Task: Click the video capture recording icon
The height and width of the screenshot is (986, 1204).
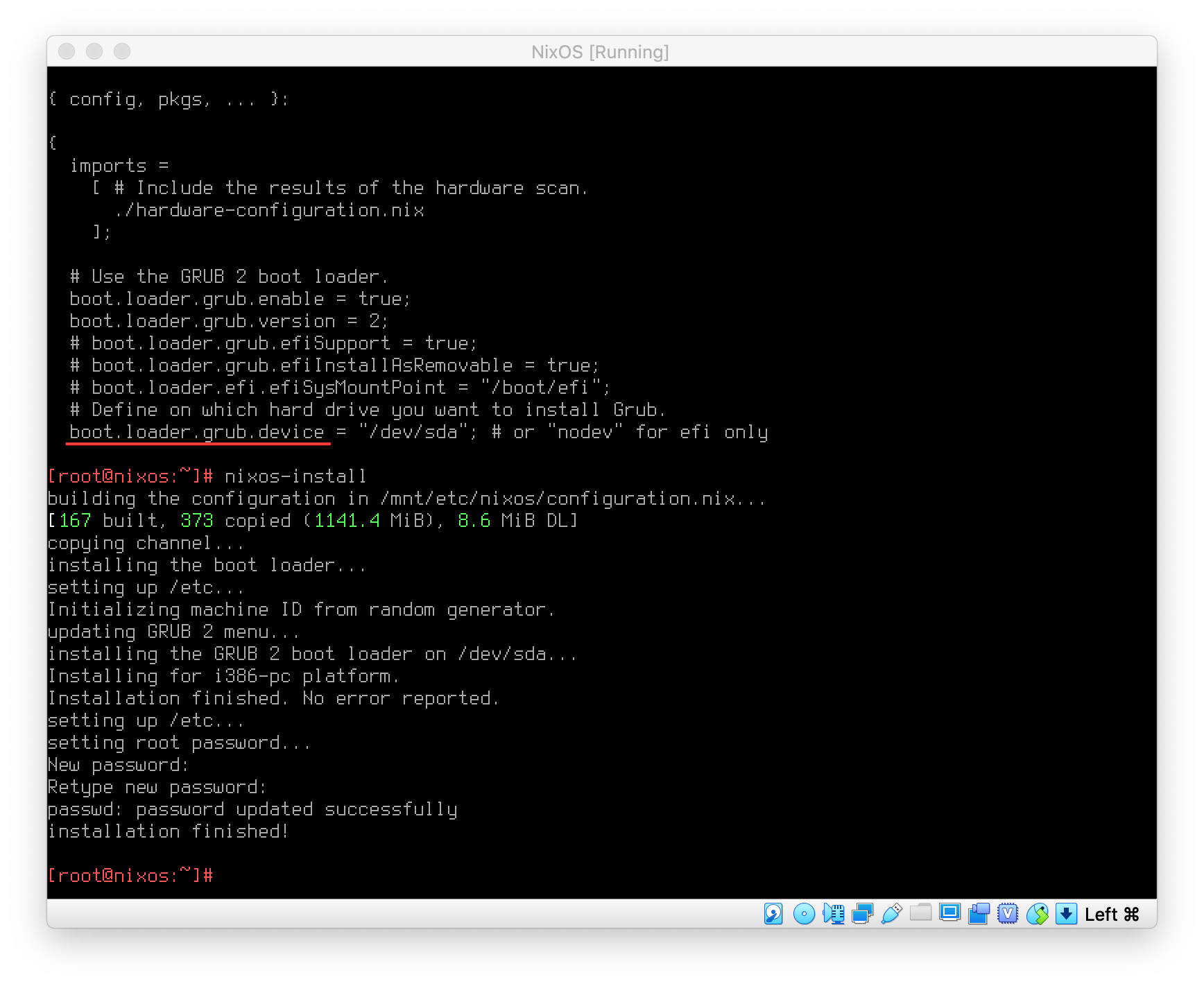Action: (979, 914)
